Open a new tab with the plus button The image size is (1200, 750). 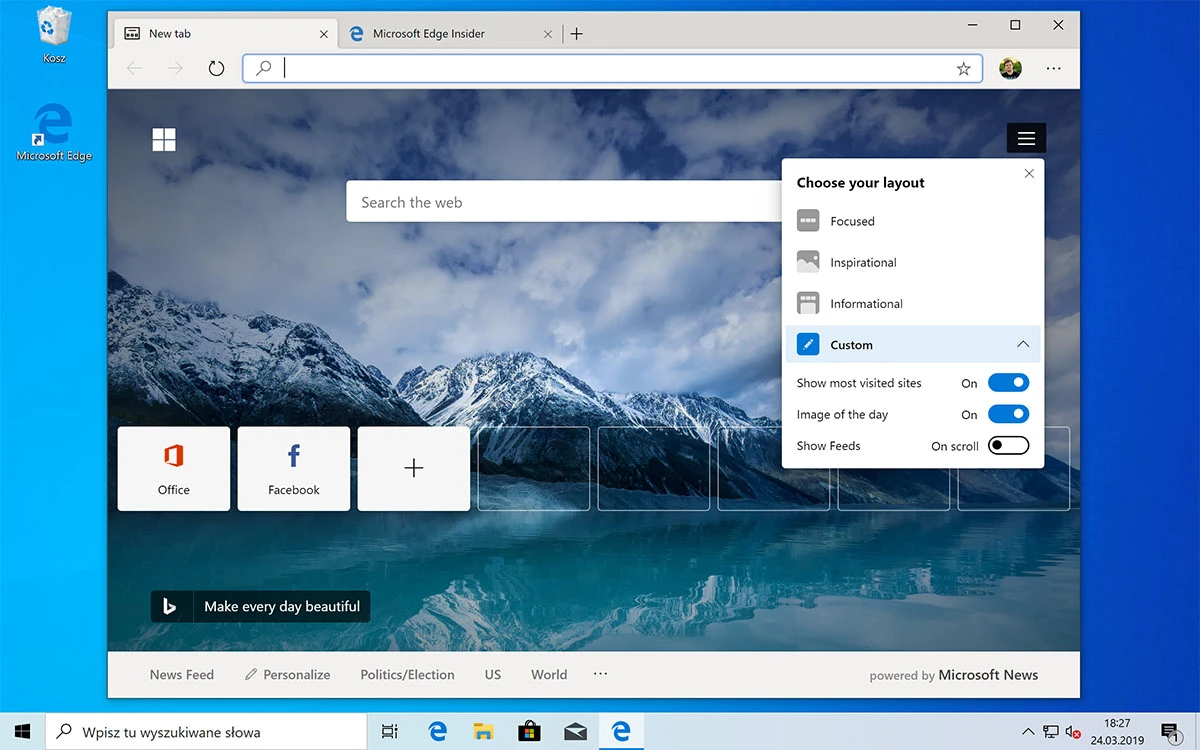point(576,33)
